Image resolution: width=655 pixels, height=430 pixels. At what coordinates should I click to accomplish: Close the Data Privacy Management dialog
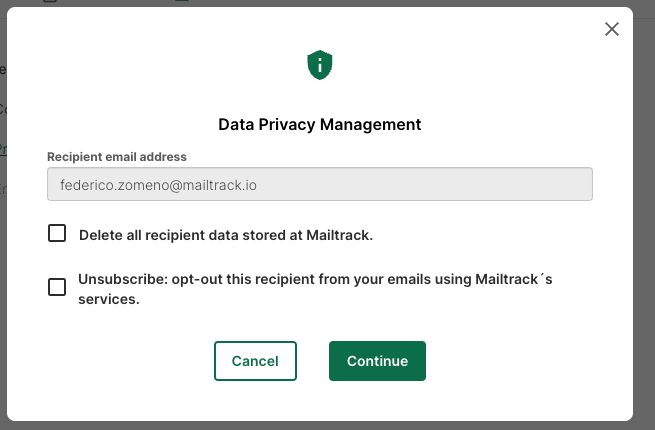612,29
